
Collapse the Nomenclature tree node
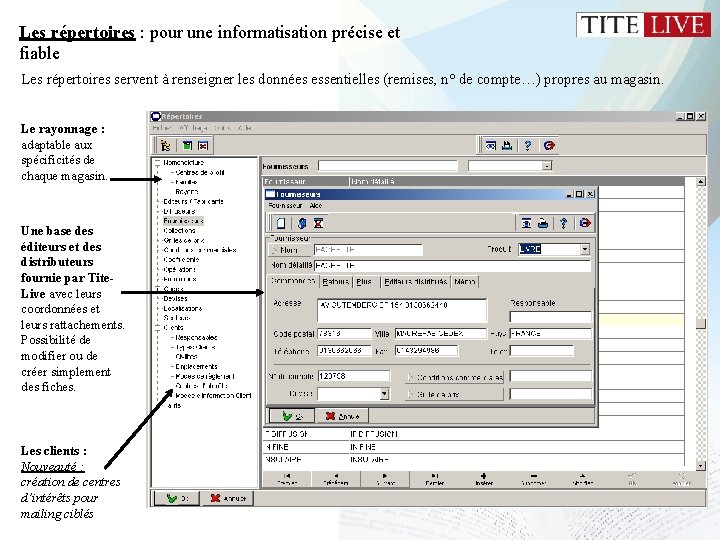pos(158,162)
